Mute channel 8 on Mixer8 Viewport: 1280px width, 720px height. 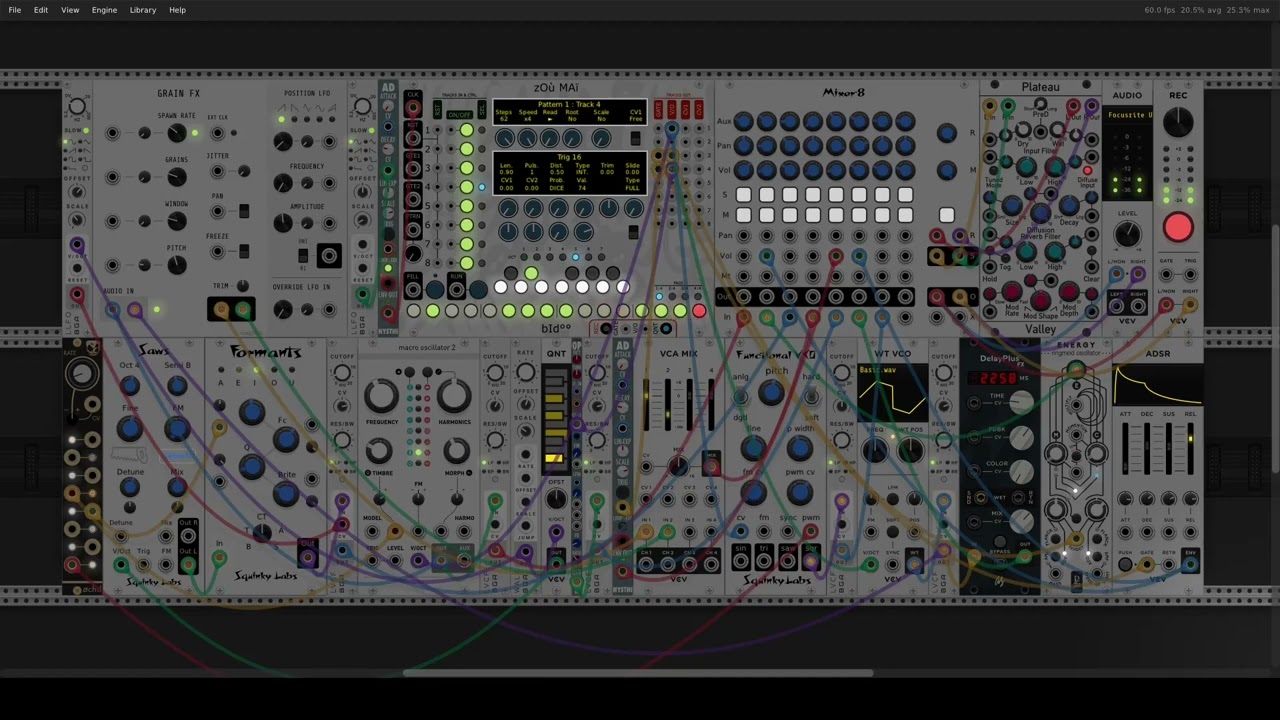click(x=906, y=215)
